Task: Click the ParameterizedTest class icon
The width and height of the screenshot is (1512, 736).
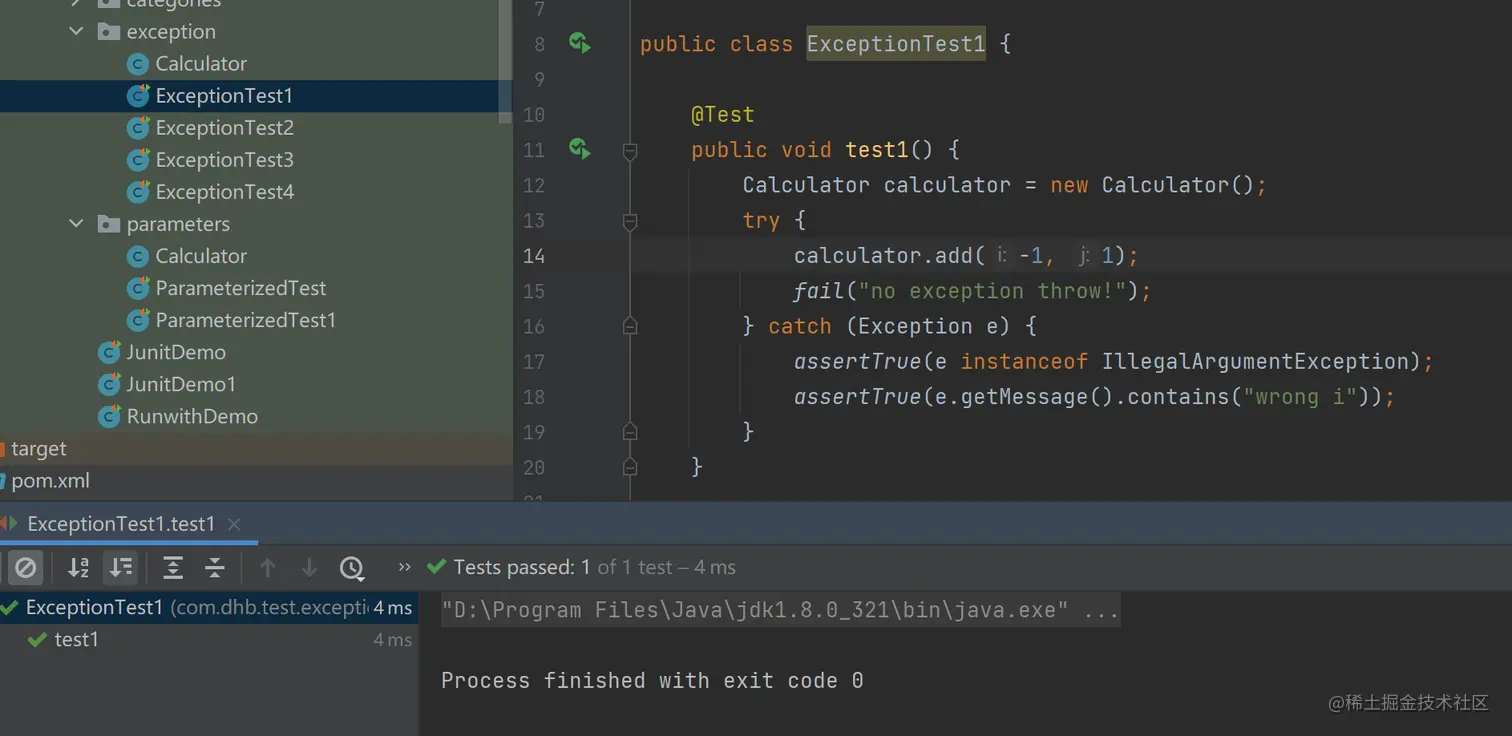Action: 138,288
